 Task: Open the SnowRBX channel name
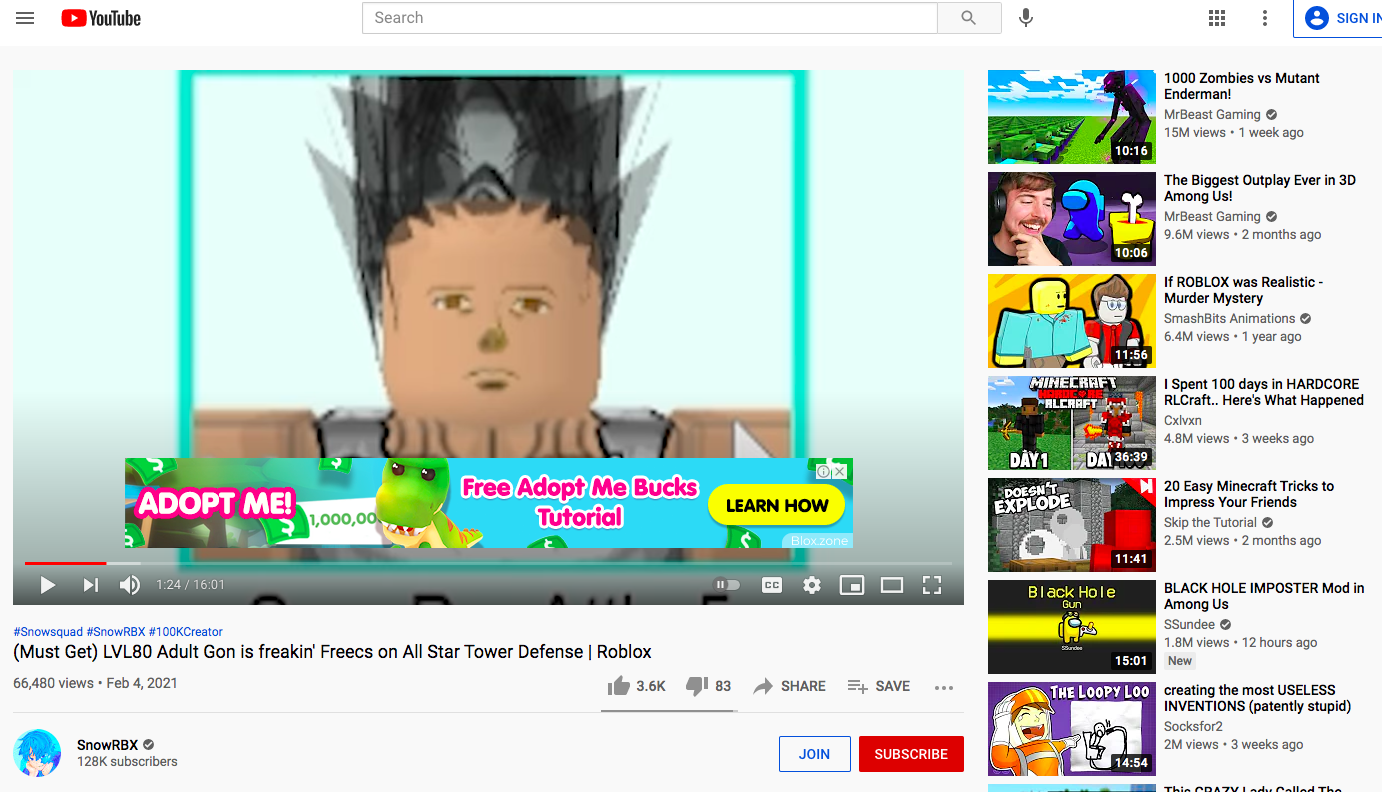[109, 745]
